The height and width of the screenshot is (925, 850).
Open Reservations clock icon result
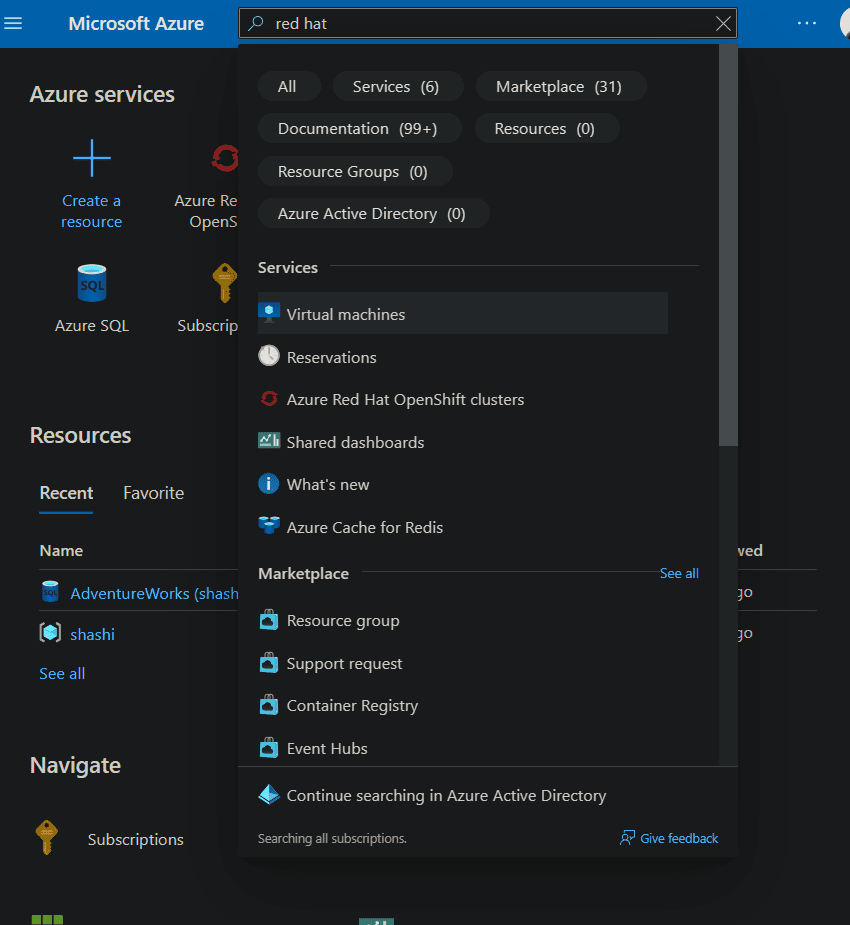pyautogui.click(x=269, y=357)
